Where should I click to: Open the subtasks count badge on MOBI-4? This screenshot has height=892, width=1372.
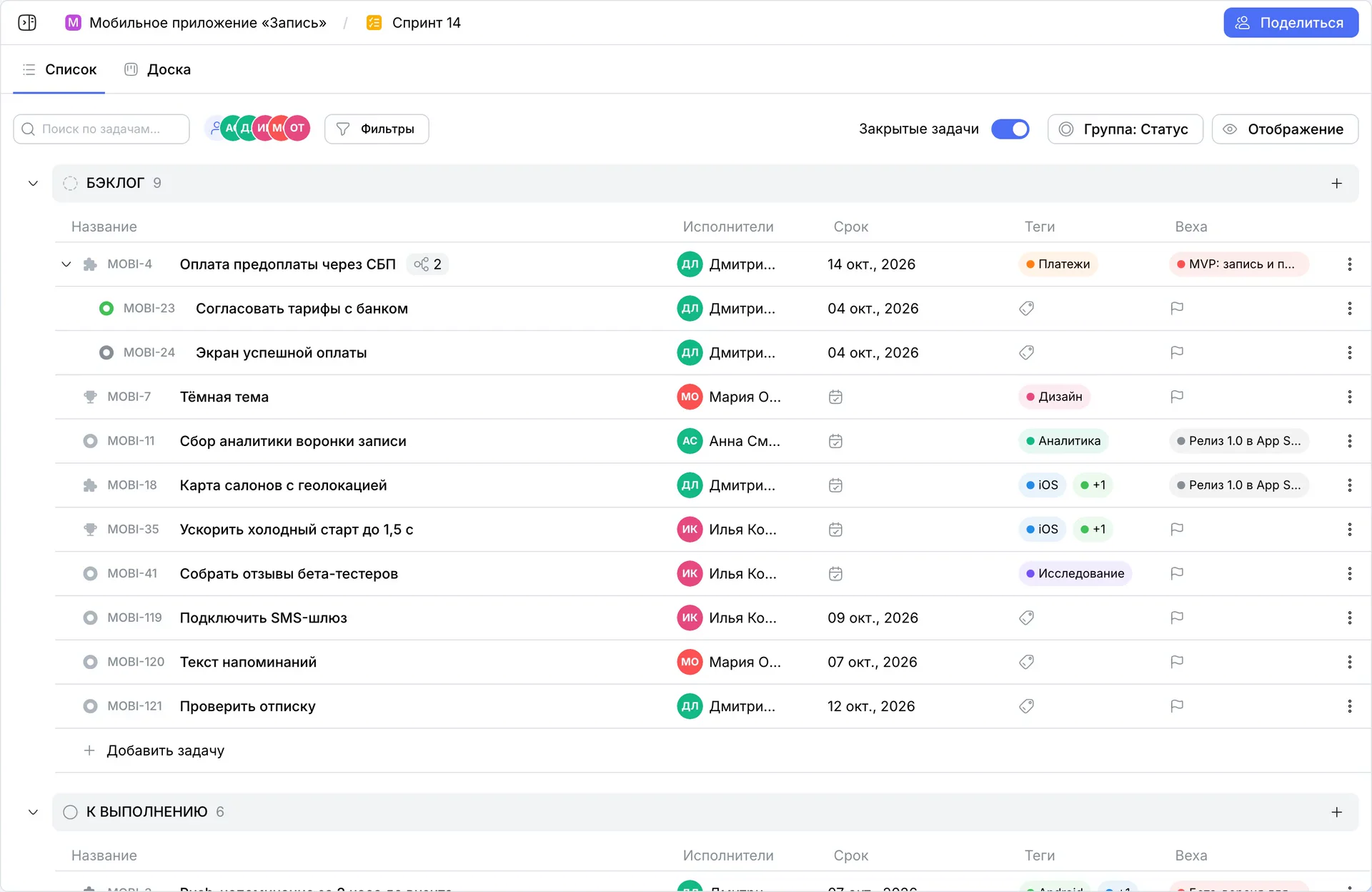pos(427,264)
